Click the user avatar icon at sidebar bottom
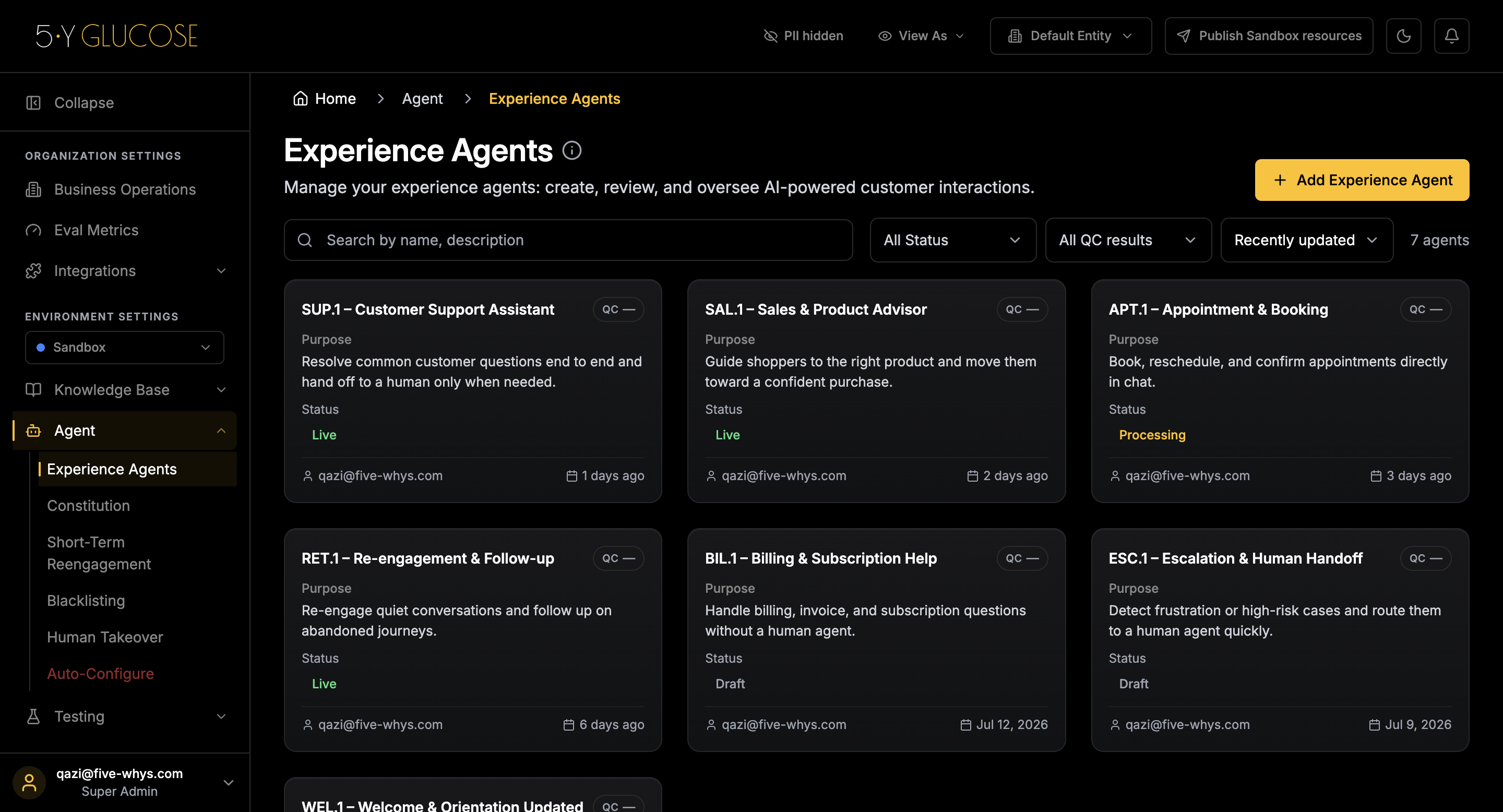This screenshot has height=812, width=1503. tap(29, 782)
